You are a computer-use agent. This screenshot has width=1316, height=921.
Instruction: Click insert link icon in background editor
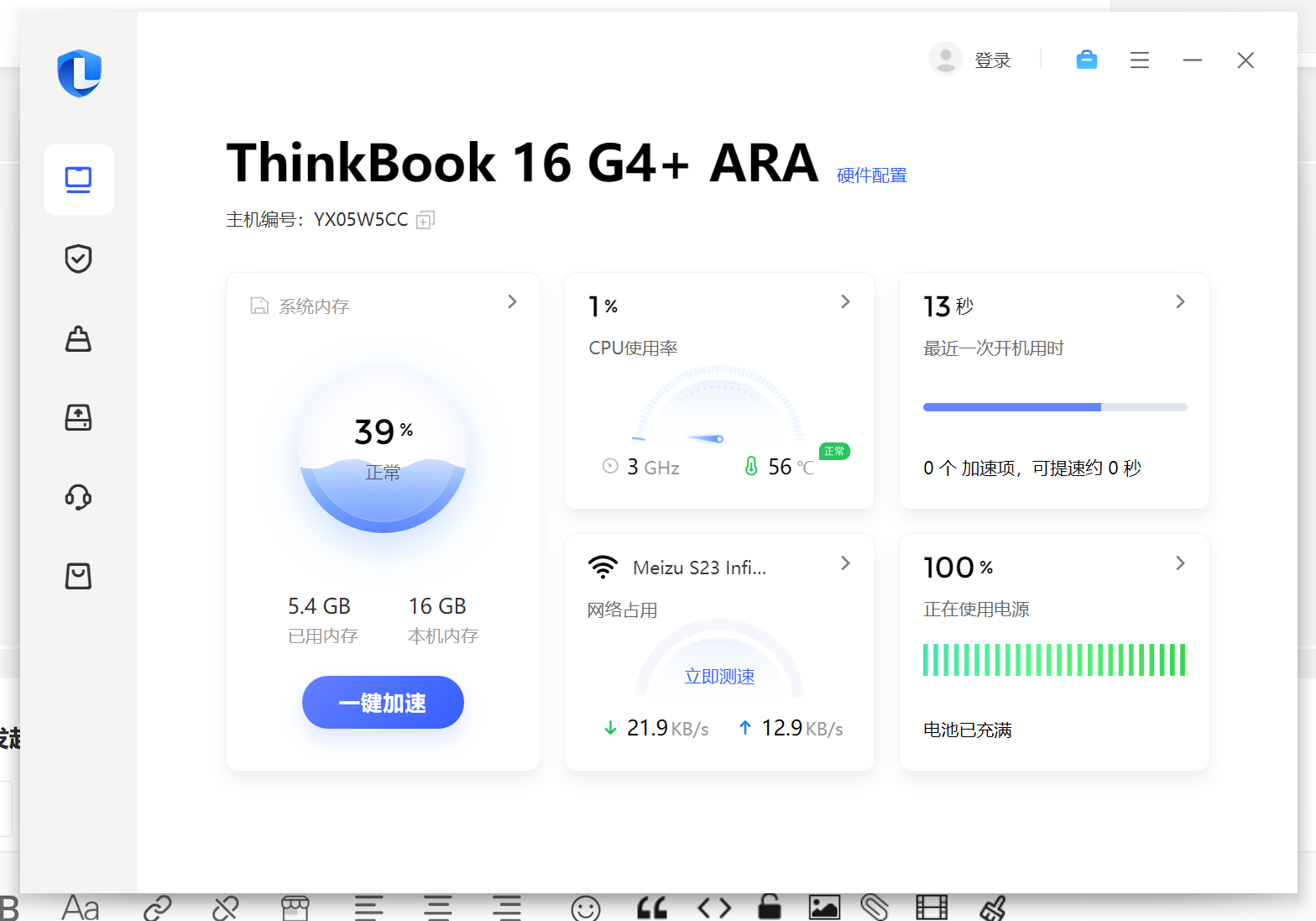[158, 908]
